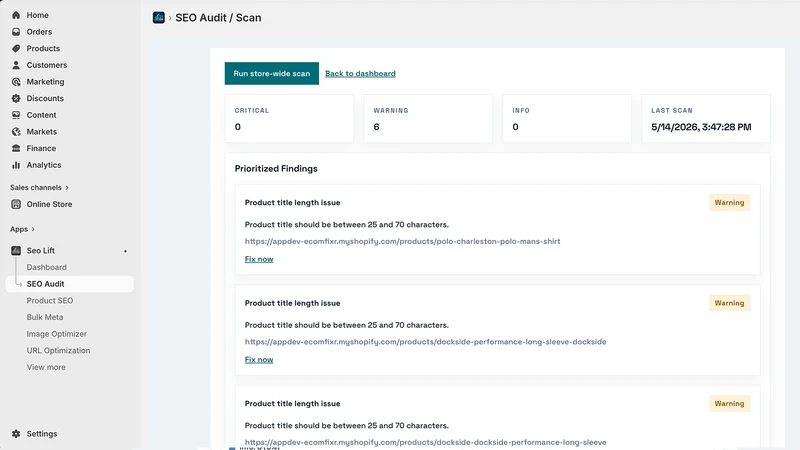Follow the Back to dashboard link
Screen dimensions: 800x450
[360, 73]
